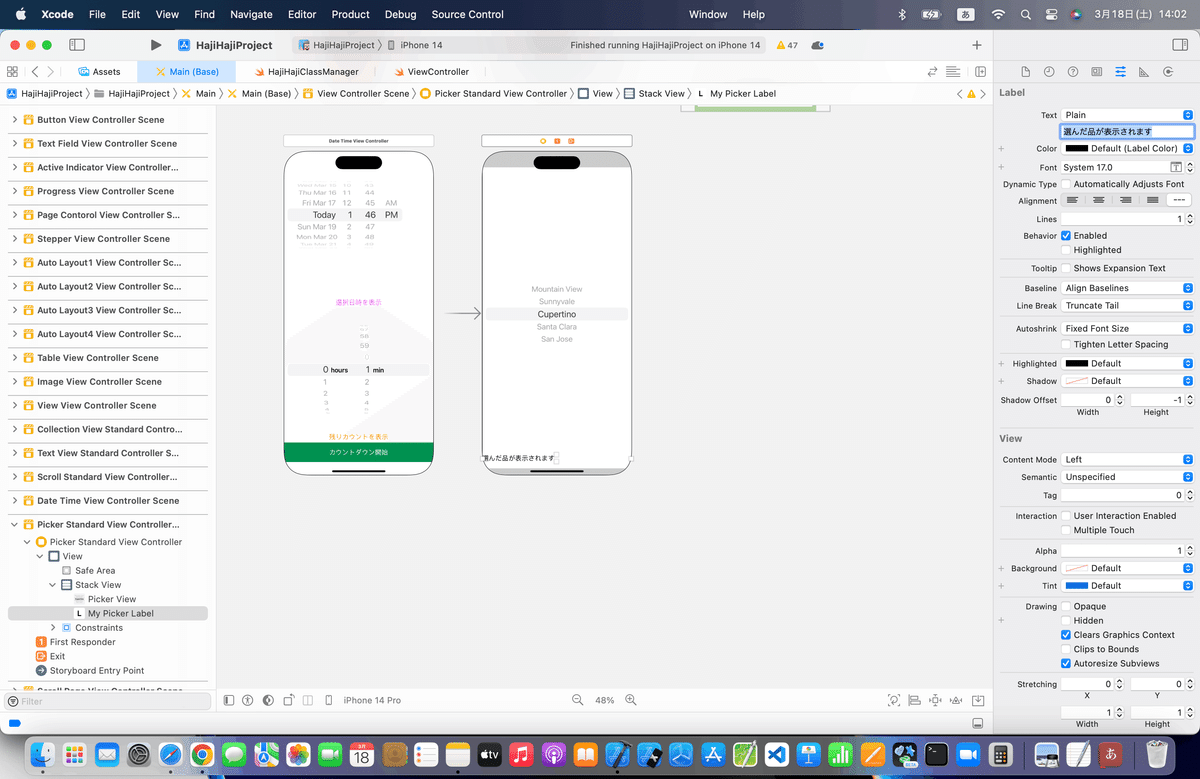The height and width of the screenshot is (779, 1200).
Task: Open the Quick Help inspector
Action: 1073,72
